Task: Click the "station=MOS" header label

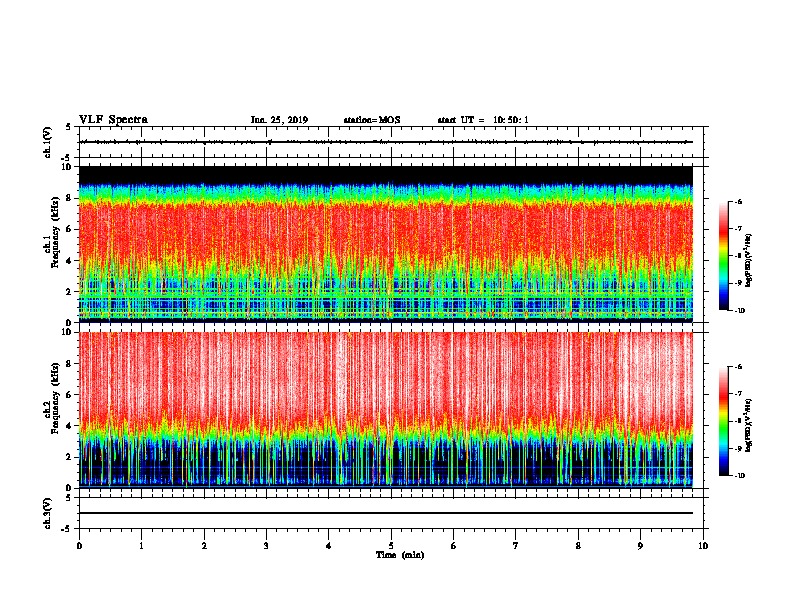Action: tap(372, 120)
